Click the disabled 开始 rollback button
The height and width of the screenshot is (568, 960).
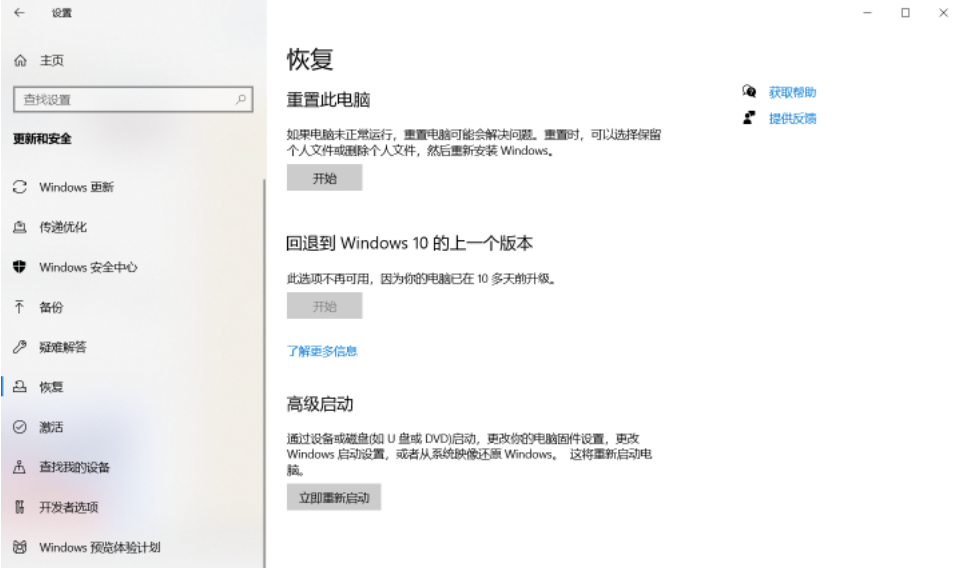tap(324, 305)
